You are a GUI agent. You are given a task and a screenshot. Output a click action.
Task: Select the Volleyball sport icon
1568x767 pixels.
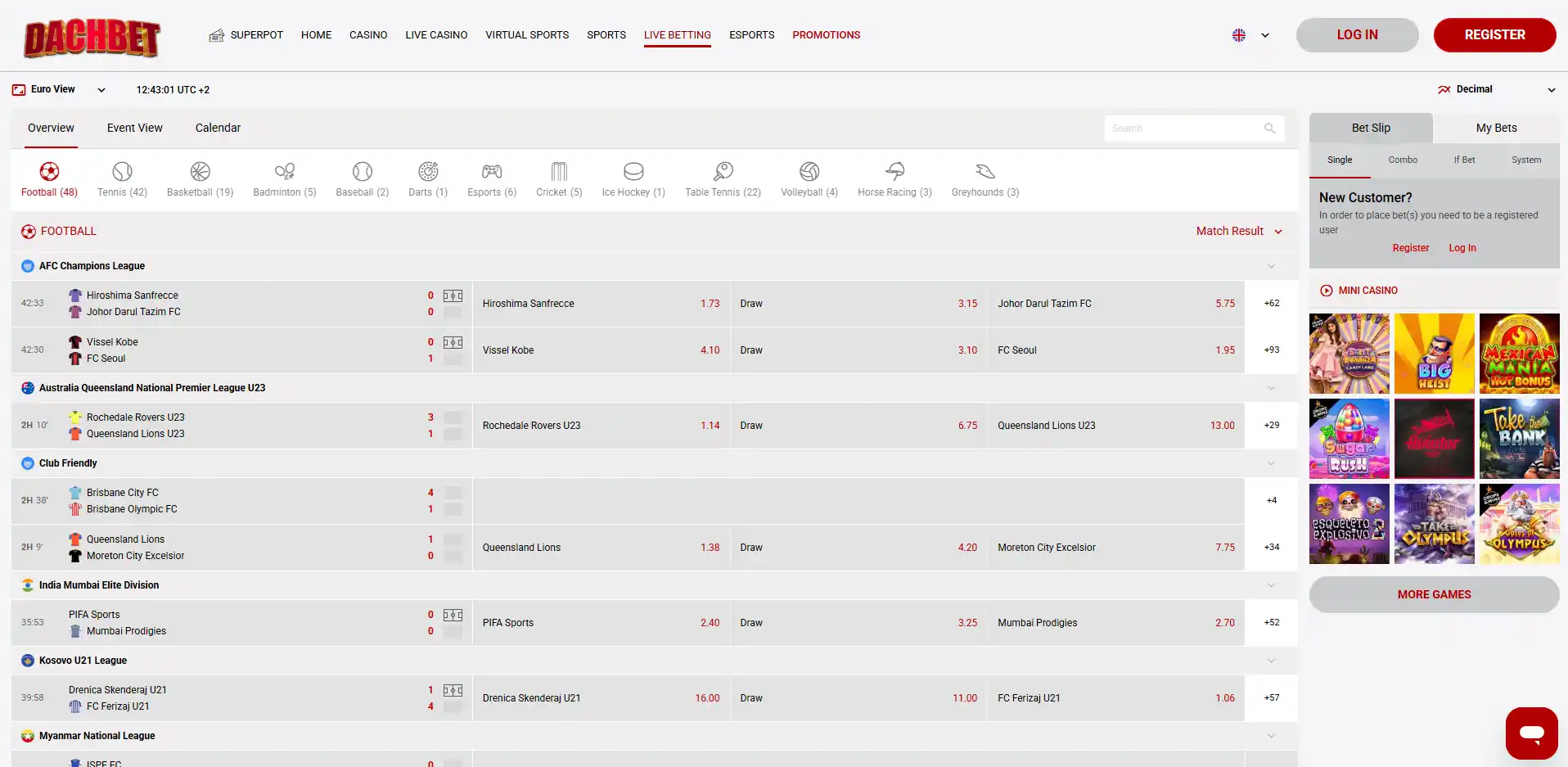click(x=809, y=171)
